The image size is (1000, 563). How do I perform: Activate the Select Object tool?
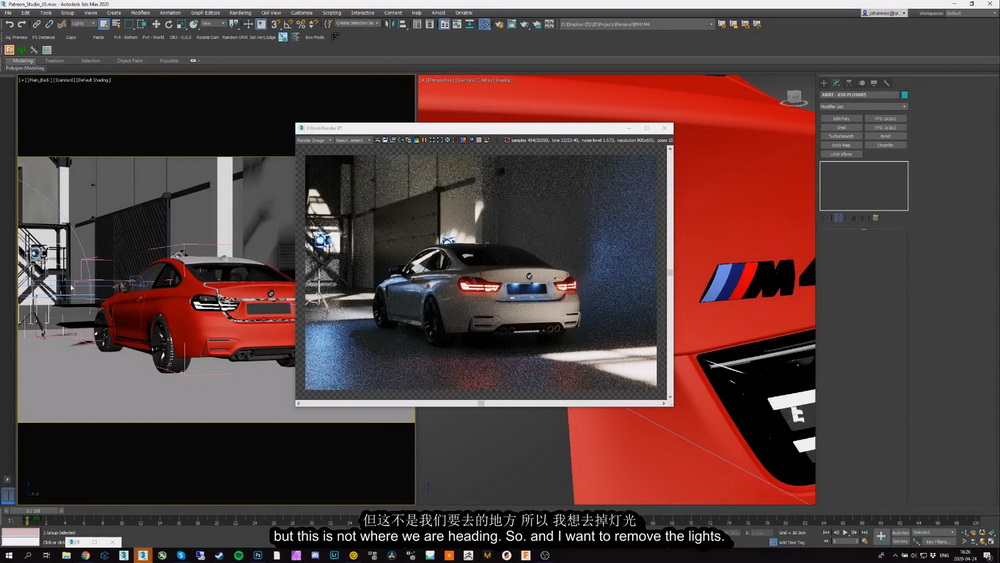(104, 24)
